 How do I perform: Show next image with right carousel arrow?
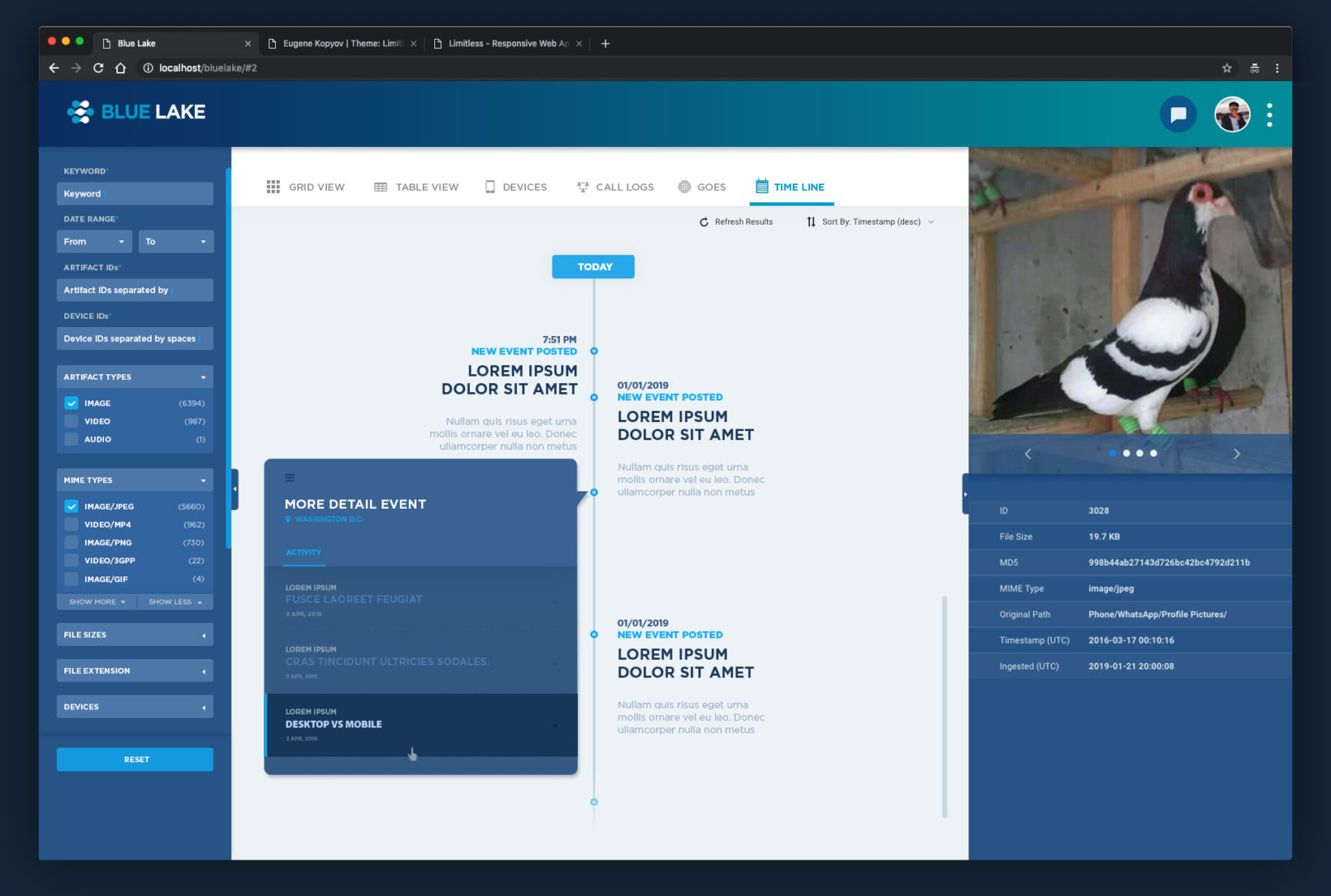1236,453
